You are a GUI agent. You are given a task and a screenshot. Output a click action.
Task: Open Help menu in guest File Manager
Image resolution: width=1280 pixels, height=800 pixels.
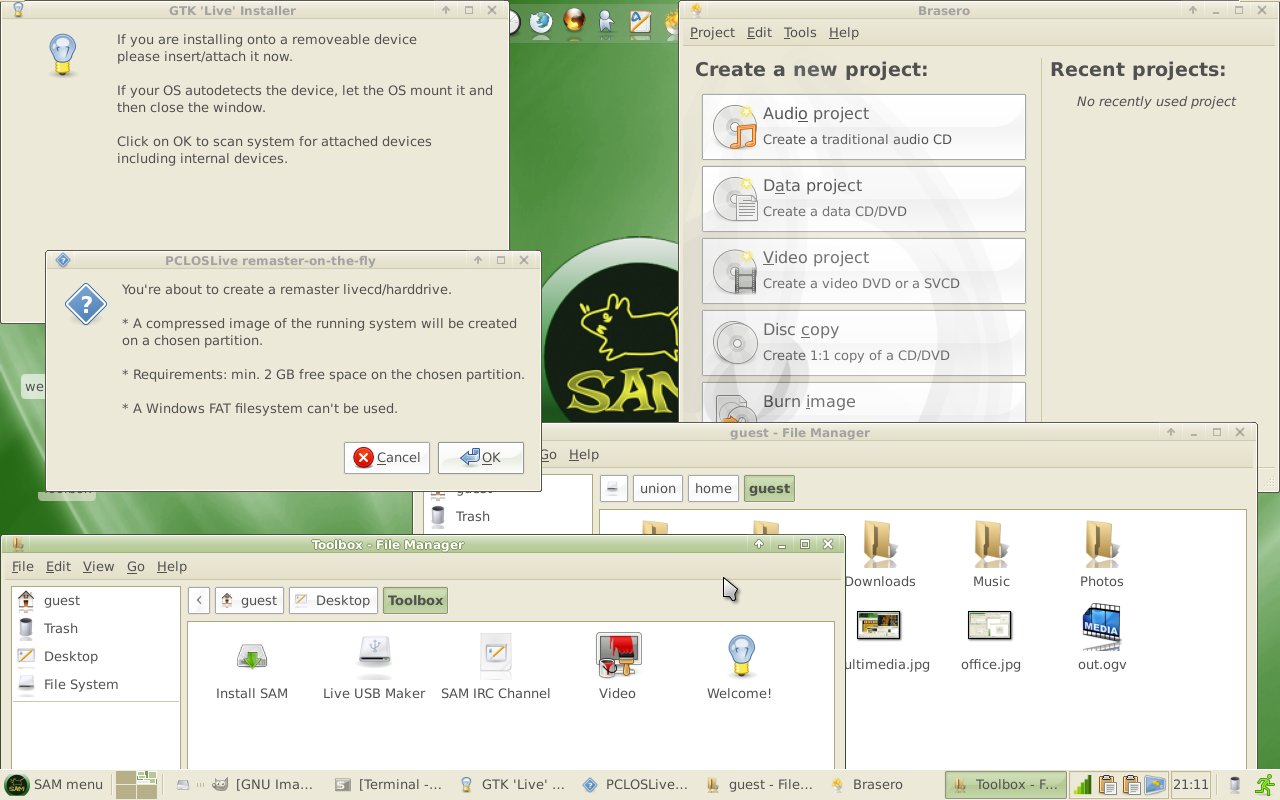[x=584, y=454]
